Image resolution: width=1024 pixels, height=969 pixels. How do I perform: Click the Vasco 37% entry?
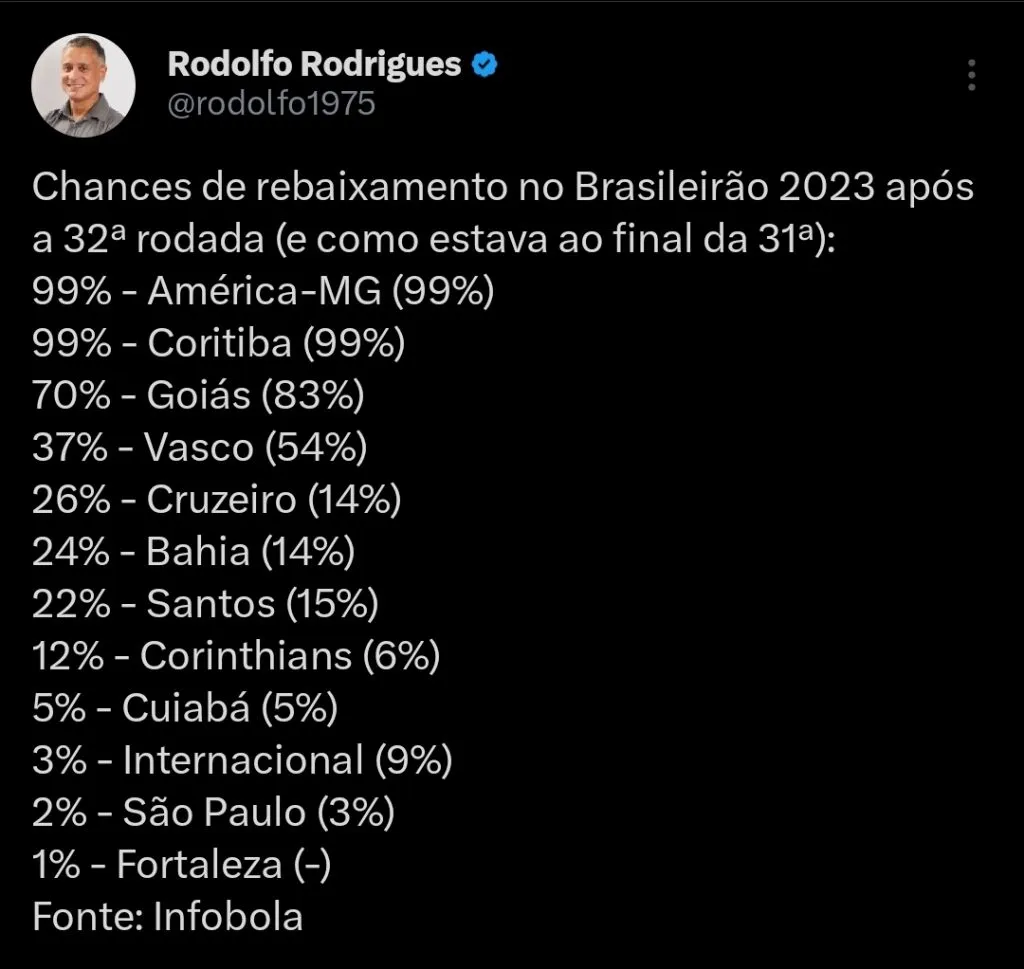(x=200, y=447)
